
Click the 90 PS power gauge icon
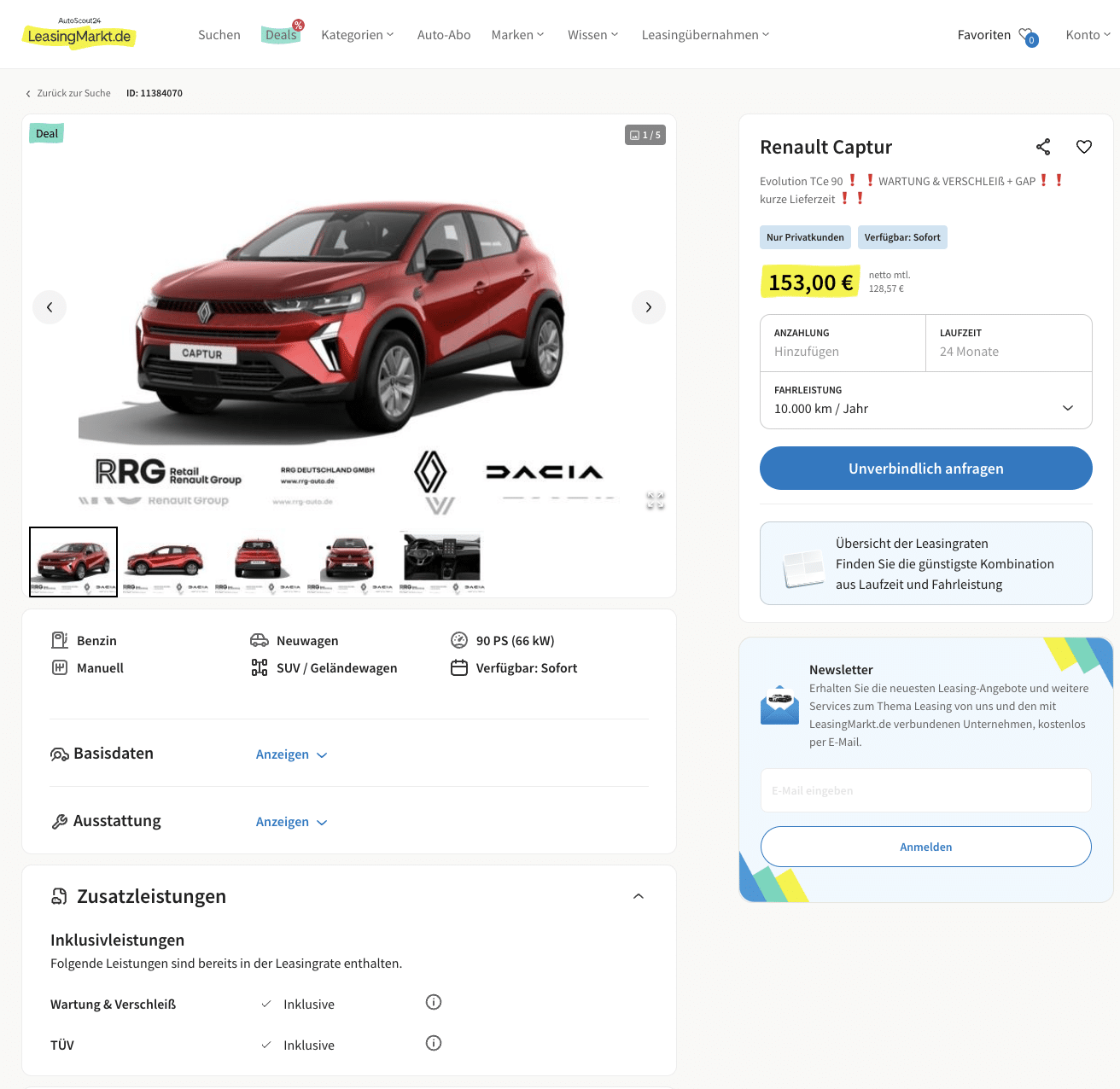click(459, 640)
